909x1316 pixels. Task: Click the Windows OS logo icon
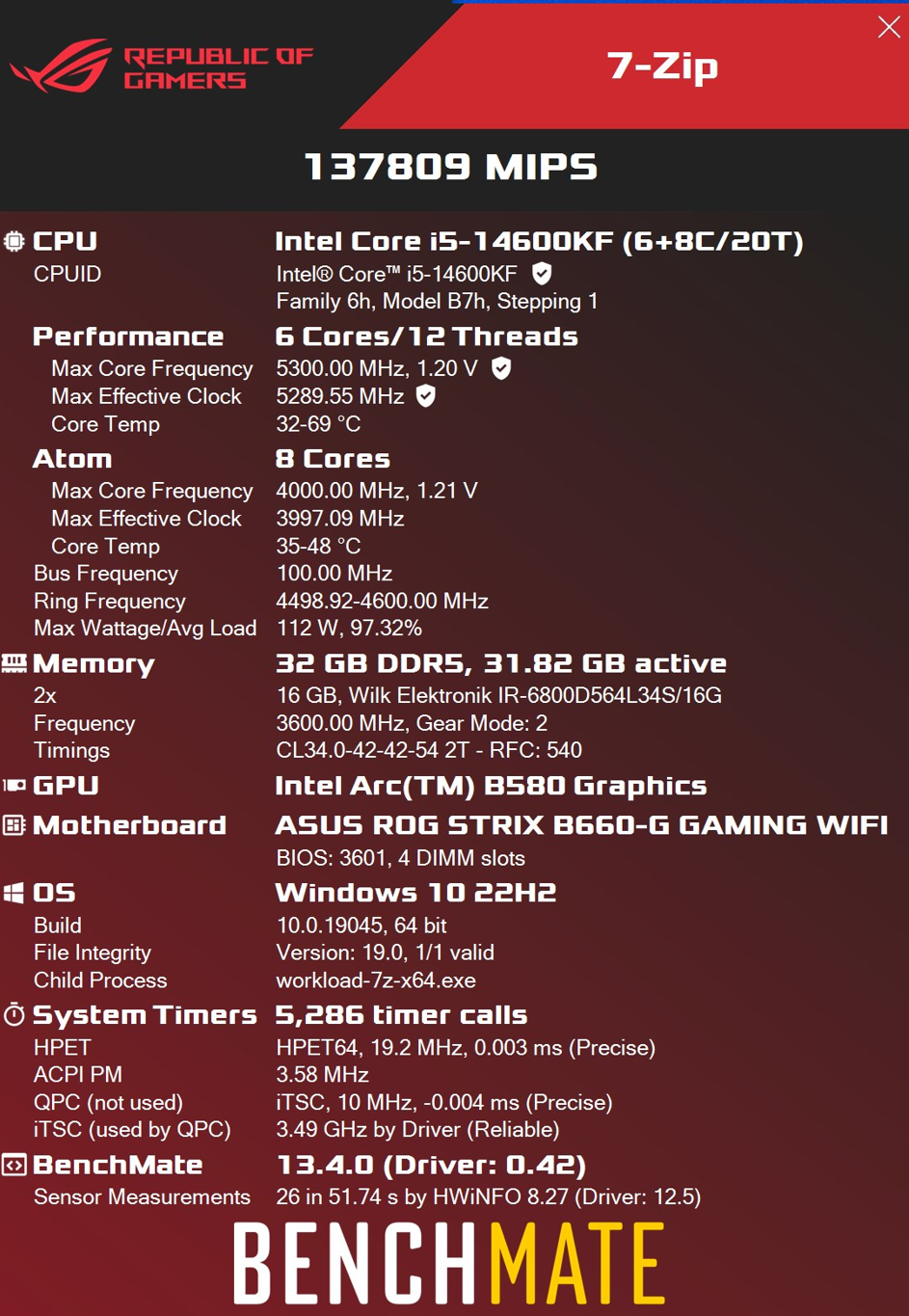coord(14,893)
